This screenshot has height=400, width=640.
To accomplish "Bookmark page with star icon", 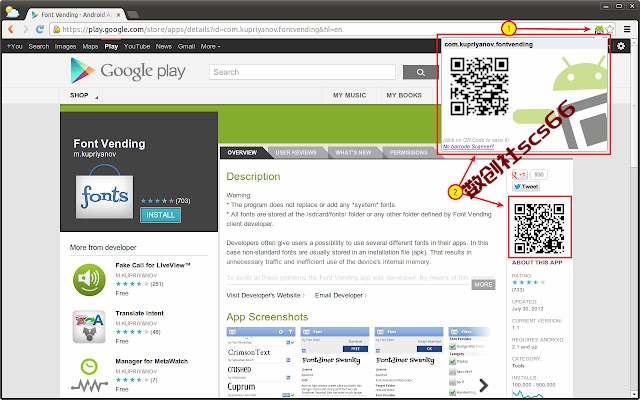I will pyautogui.click(x=610, y=29).
